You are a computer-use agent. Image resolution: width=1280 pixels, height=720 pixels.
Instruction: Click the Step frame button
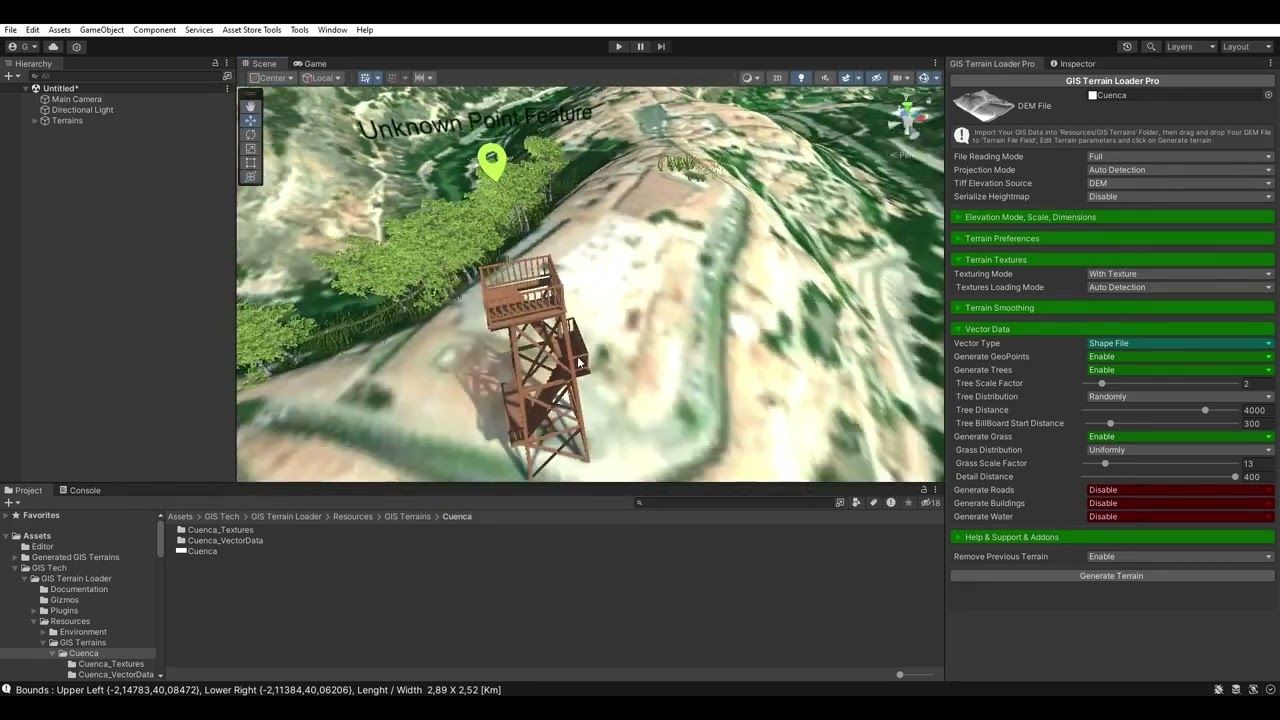[661, 46]
